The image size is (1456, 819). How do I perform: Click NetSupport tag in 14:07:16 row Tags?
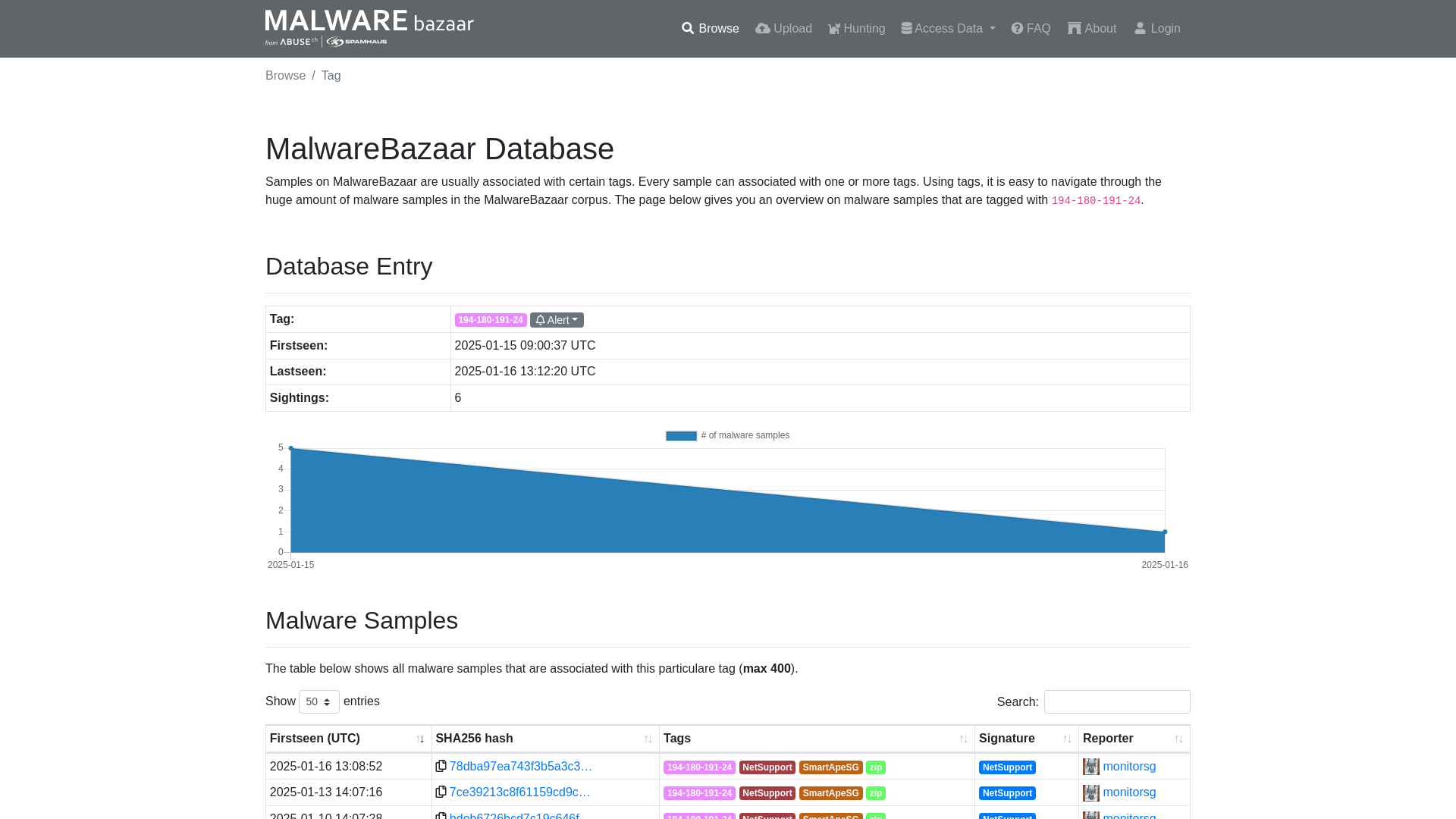coord(767,793)
